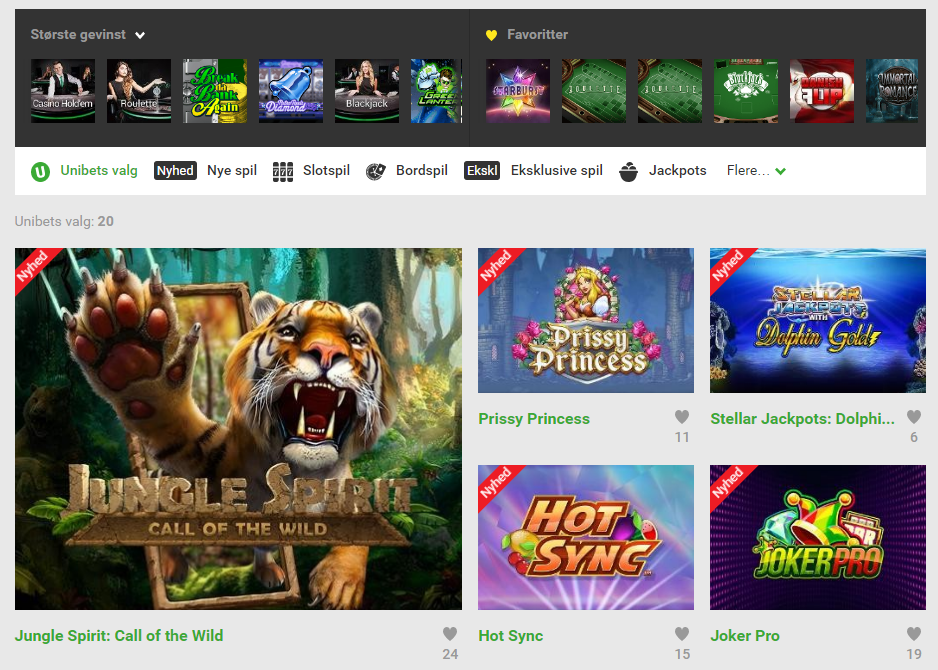Launch the live Roulette dealer thumbnail
This screenshot has height=670, width=938.
pyautogui.click(x=139, y=91)
